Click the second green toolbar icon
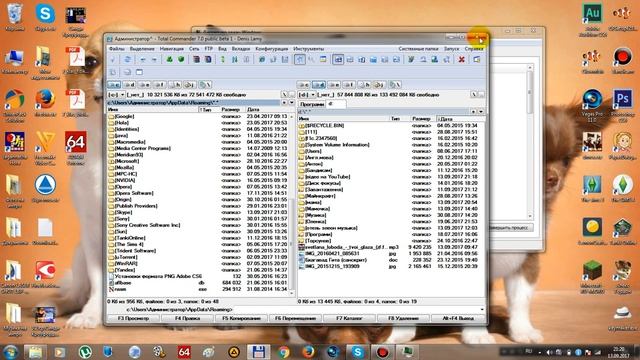 coord(181,60)
